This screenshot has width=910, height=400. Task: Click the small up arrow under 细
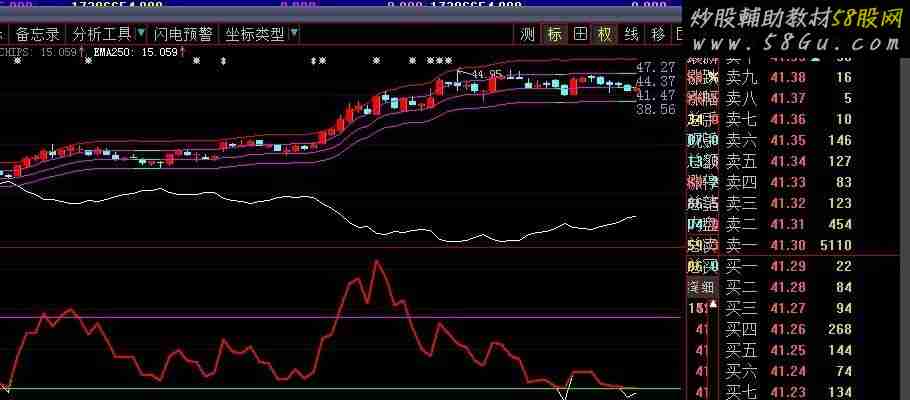pos(713,304)
